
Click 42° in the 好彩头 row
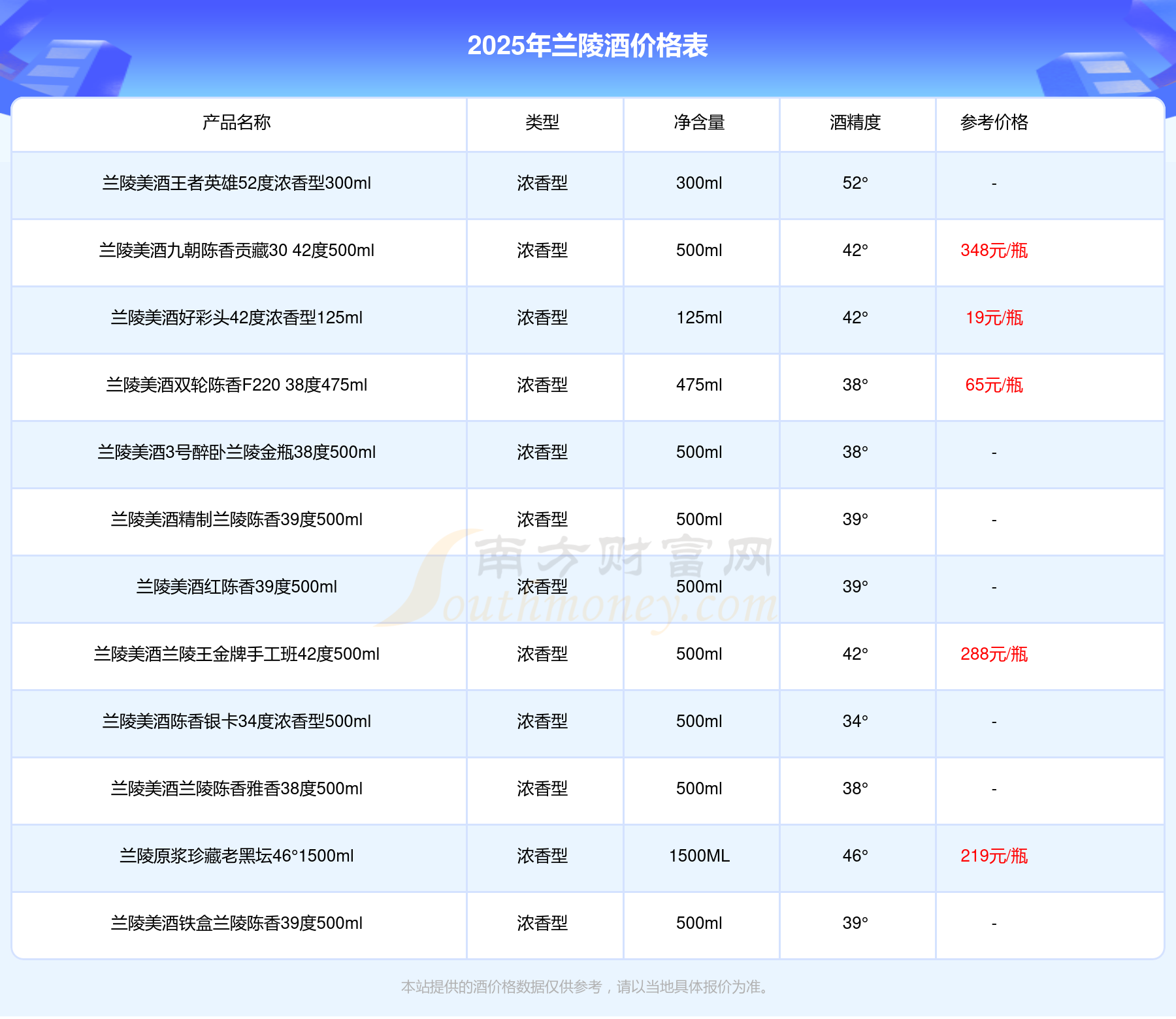[855, 317]
